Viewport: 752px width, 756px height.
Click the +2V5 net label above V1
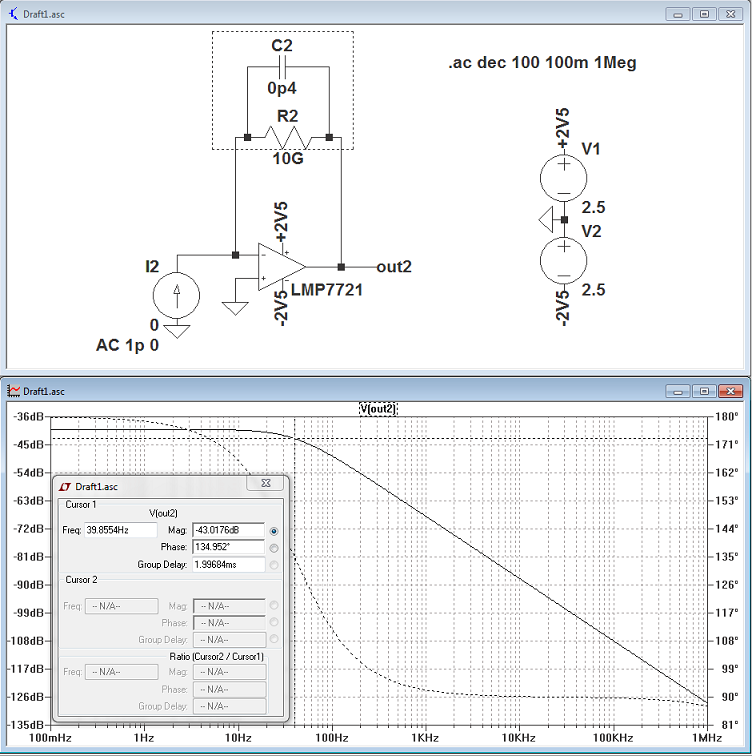click(x=563, y=129)
